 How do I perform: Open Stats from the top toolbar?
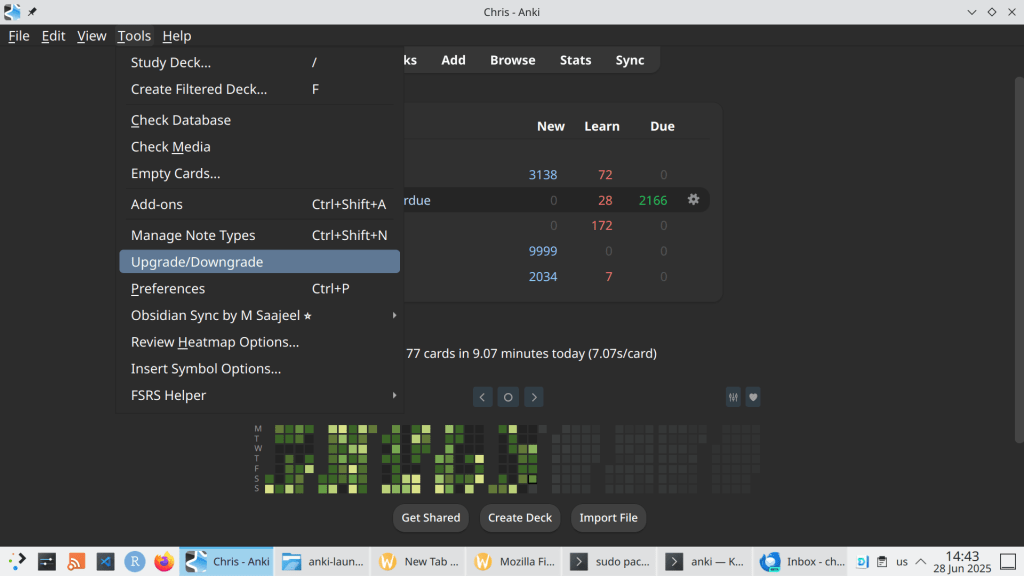click(x=575, y=60)
